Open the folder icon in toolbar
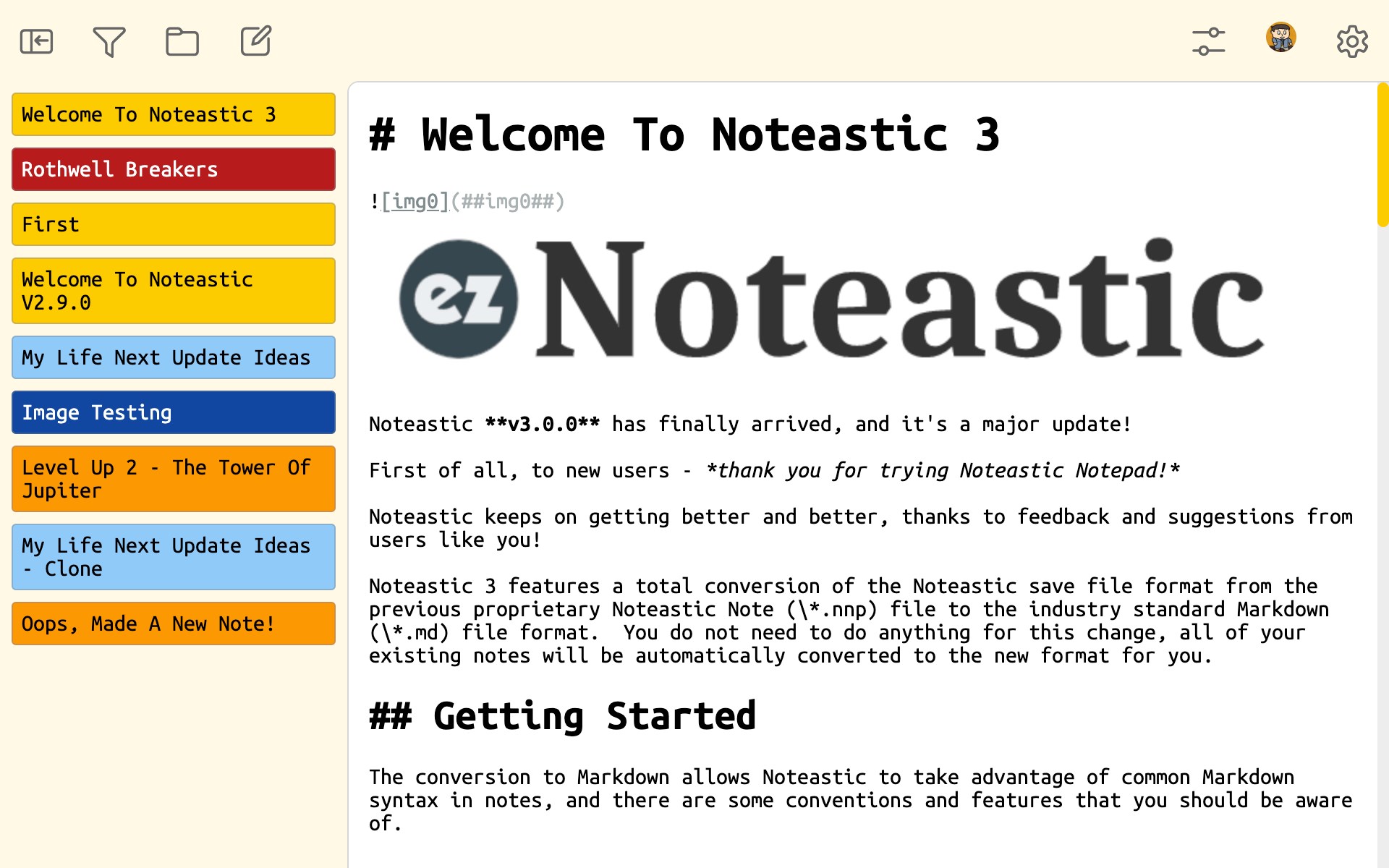Screen dimensions: 1389x868 [x=182, y=41]
